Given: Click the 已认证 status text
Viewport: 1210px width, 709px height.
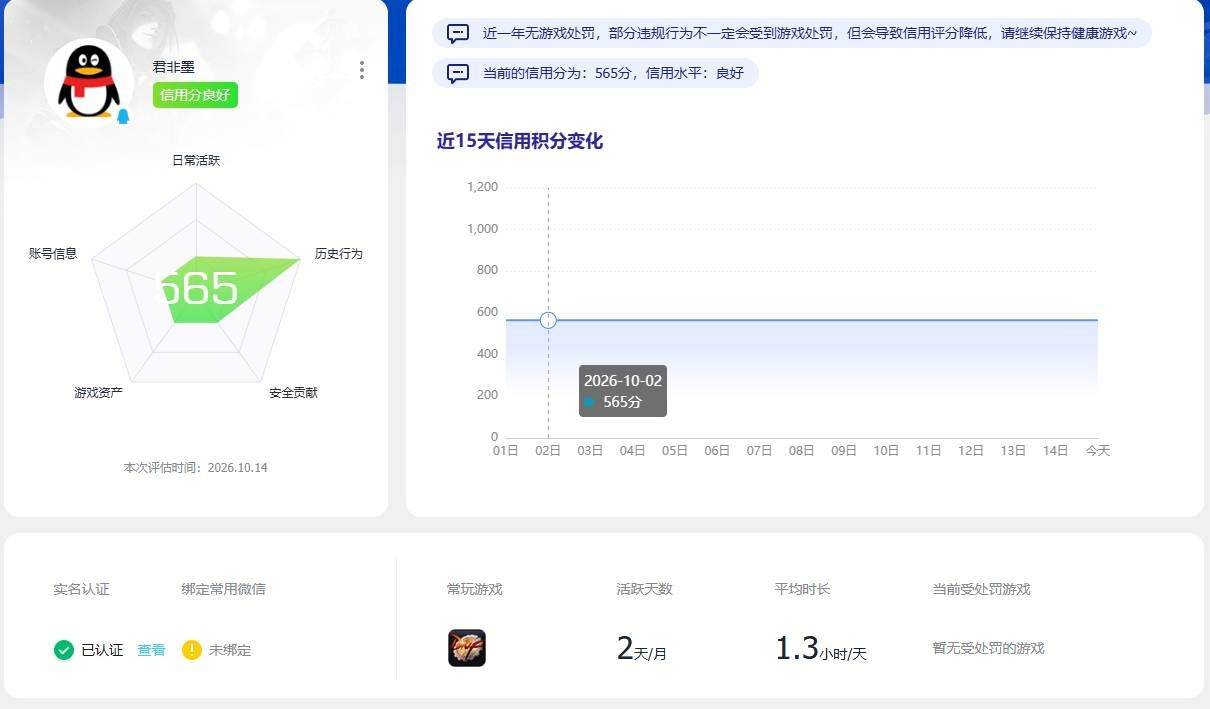Looking at the screenshot, I should point(102,650).
